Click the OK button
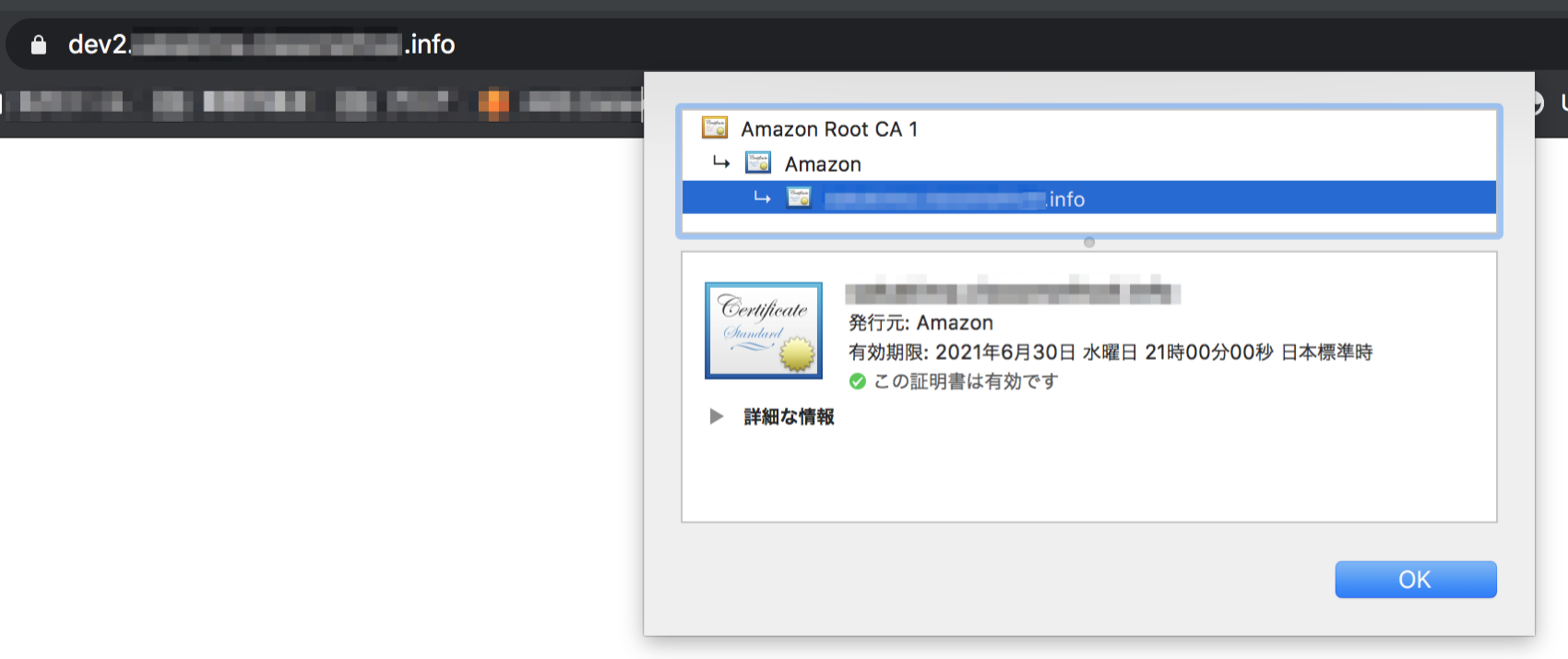The image size is (1568, 659). (x=1416, y=580)
